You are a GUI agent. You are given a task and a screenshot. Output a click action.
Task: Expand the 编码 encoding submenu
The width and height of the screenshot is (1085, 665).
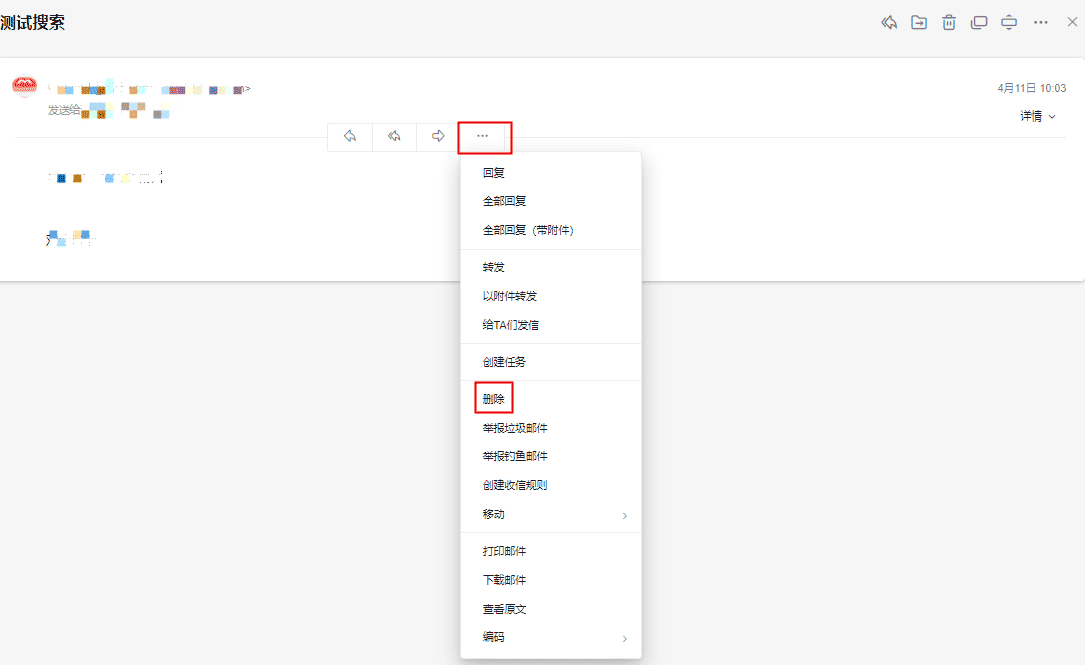550,637
